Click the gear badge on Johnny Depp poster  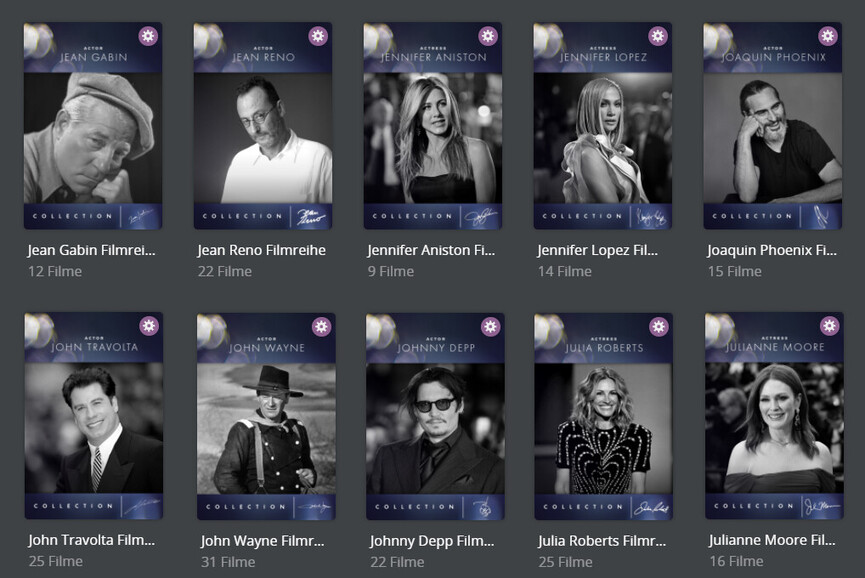pyautogui.click(x=490, y=327)
